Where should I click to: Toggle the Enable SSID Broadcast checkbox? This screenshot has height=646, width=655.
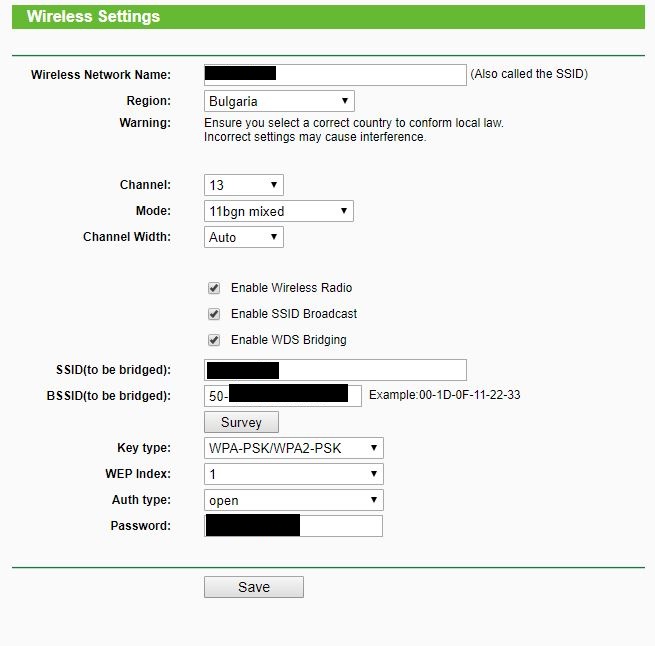(x=214, y=314)
